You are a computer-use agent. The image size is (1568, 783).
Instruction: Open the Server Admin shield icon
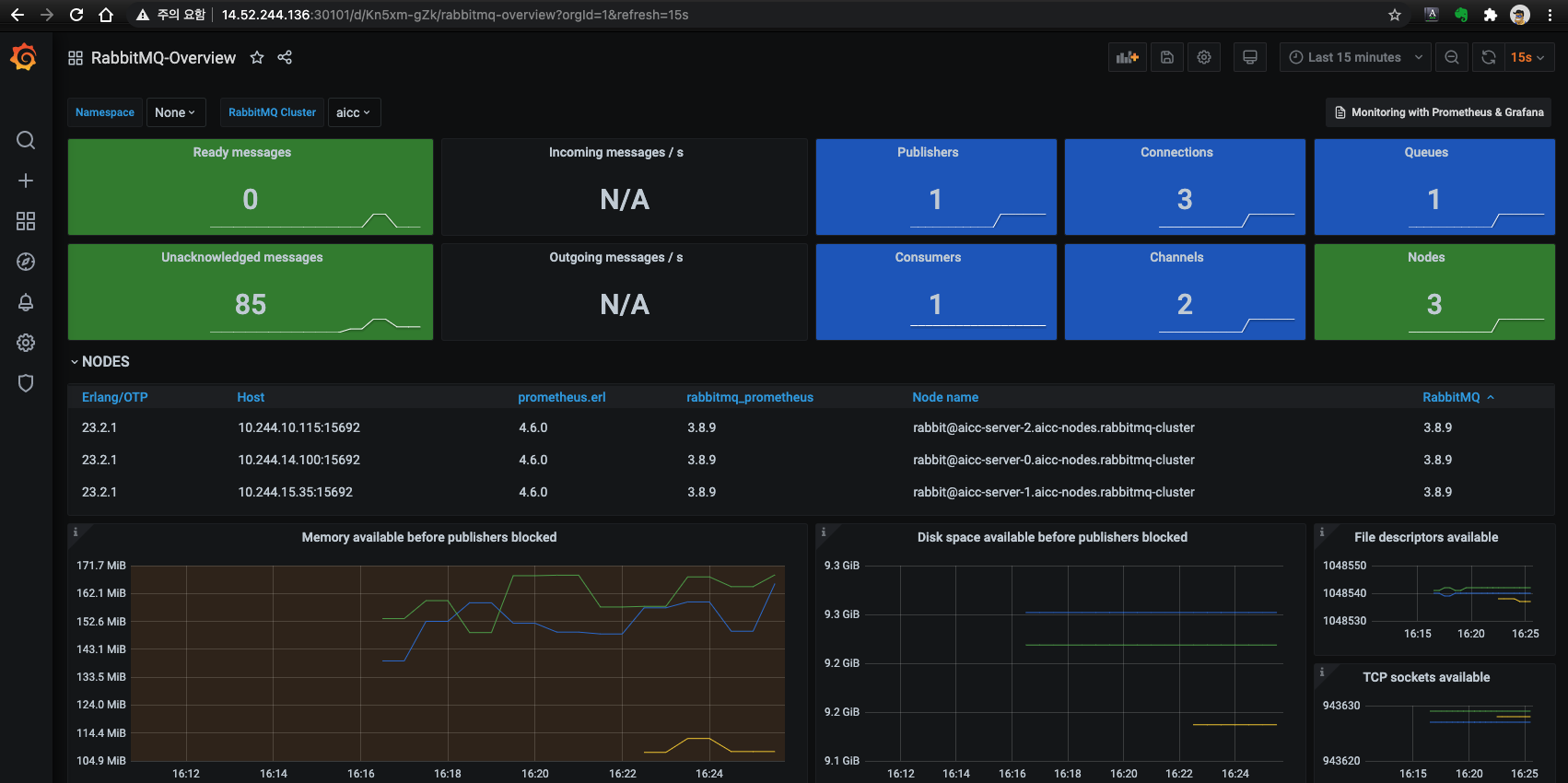(x=26, y=383)
